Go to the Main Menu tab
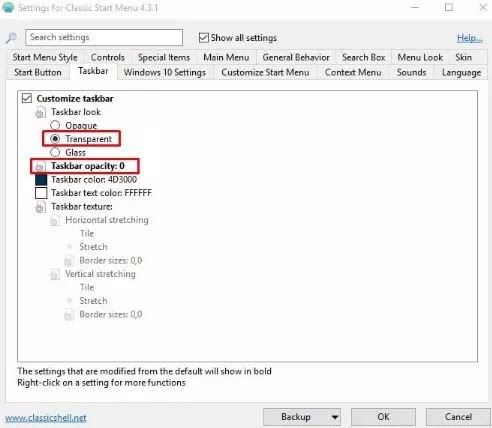 tap(226, 57)
